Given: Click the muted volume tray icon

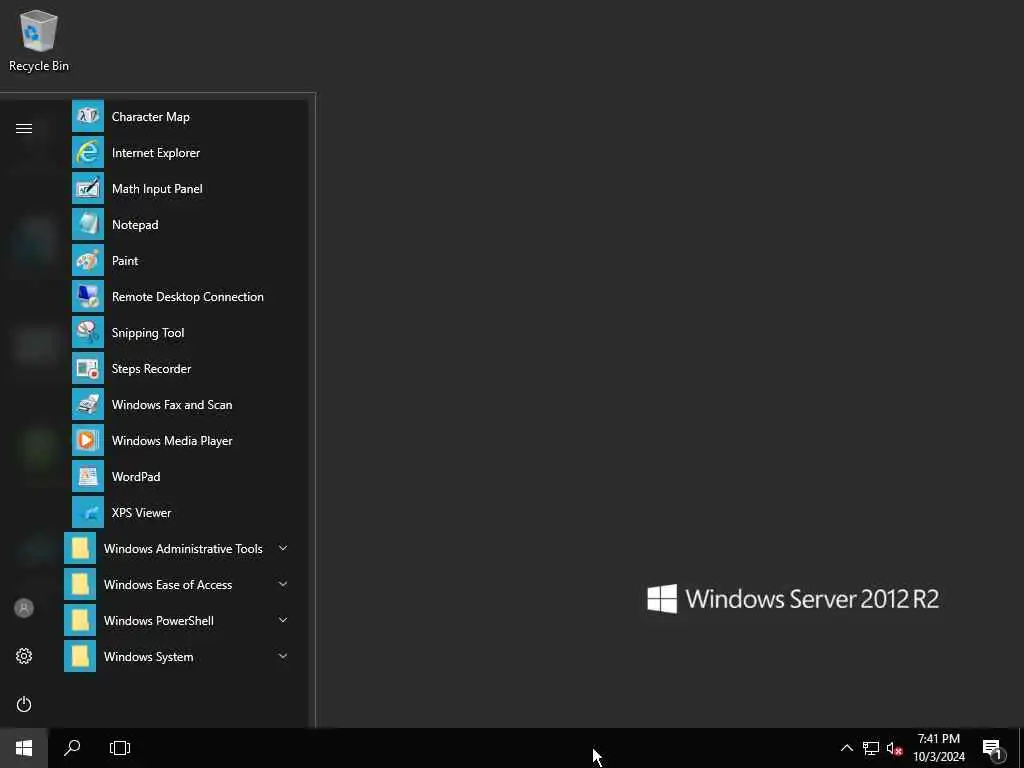Looking at the screenshot, I should (894, 748).
